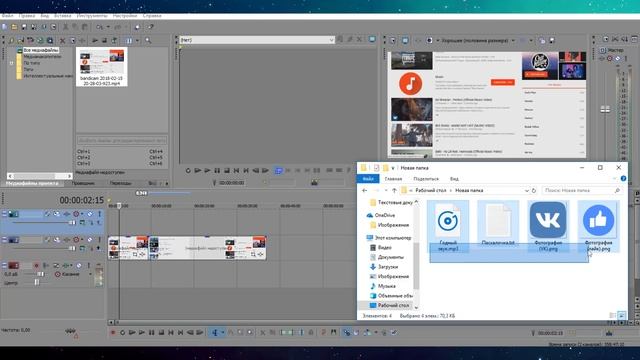Solo video track 1

pos(99,214)
